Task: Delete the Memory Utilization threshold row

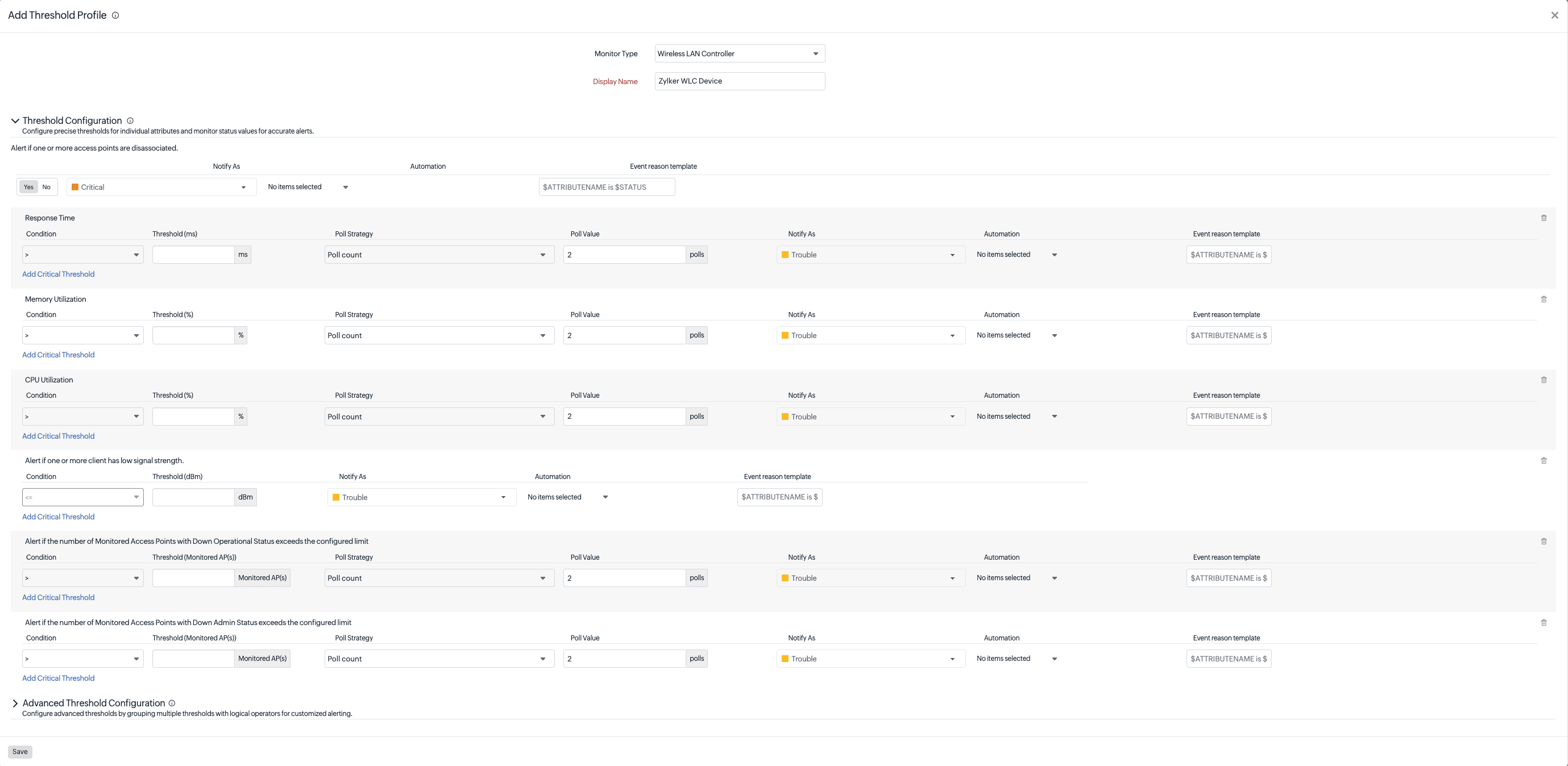Action: [x=1544, y=299]
